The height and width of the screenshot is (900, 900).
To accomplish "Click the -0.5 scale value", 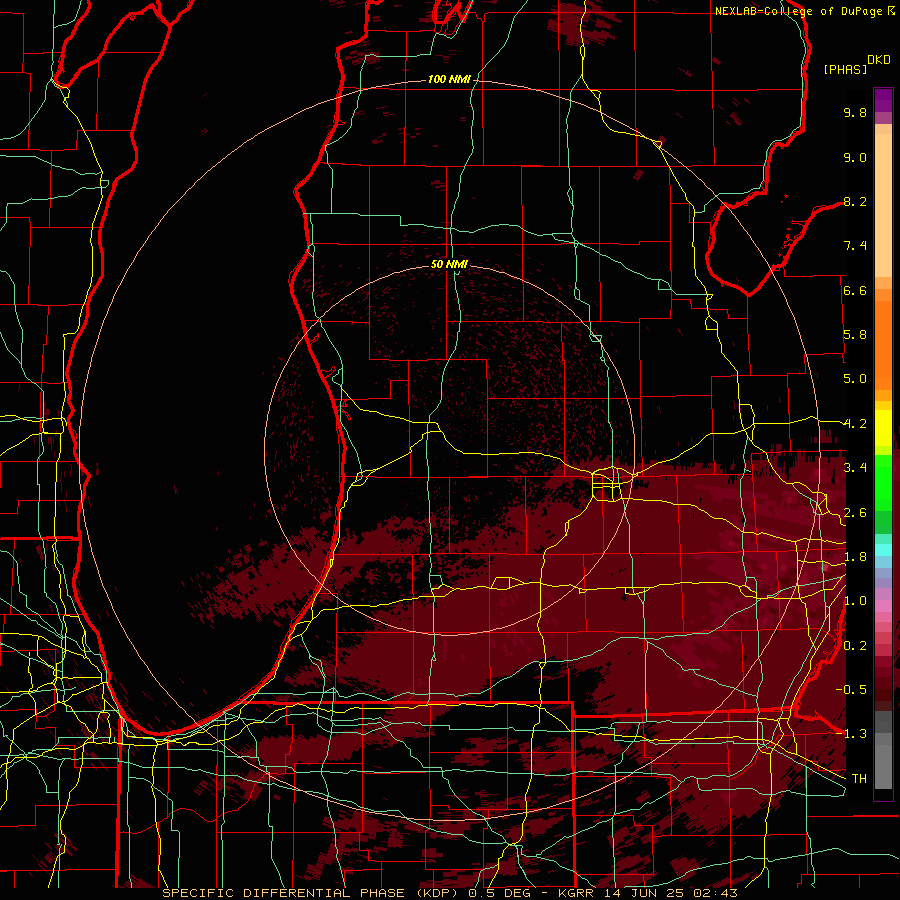I will [x=851, y=690].
